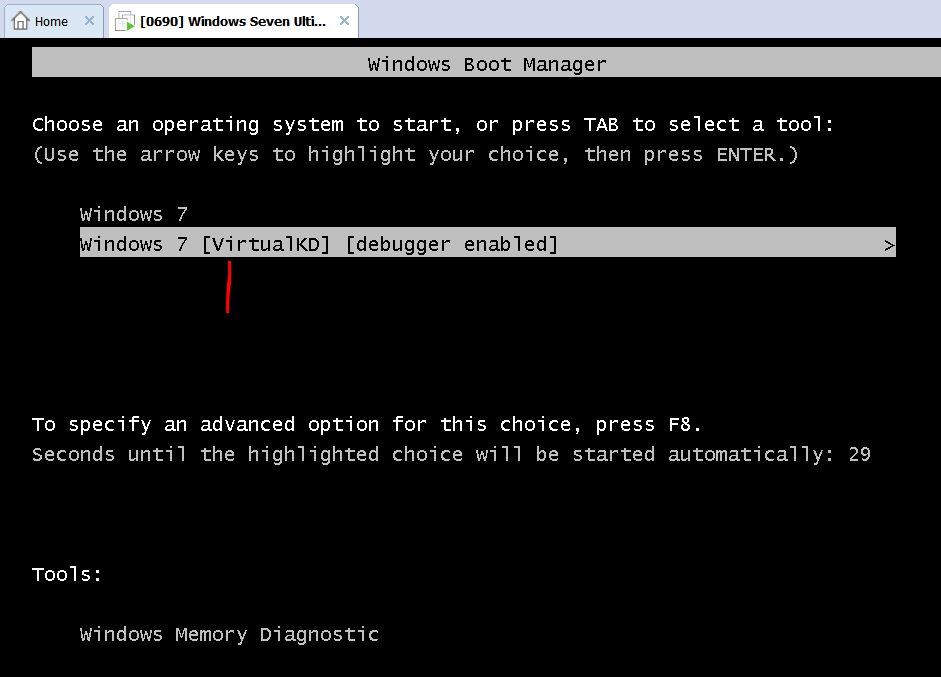Screen dimensions: 941x677
Task: Click the 'press F8' advanced option line
Action: click(x=367, y=424)
